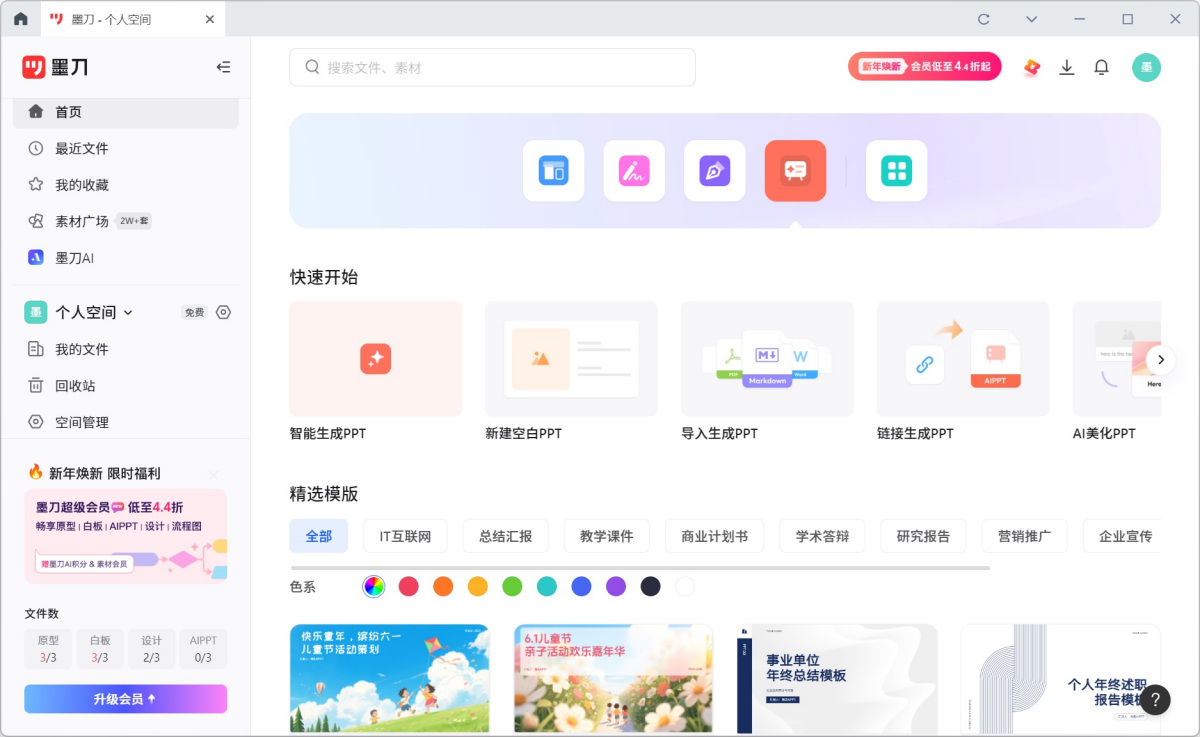Select the multicolor all-colors swatch
This screenshot has height=737, width=1200.
tap(374, 586)
